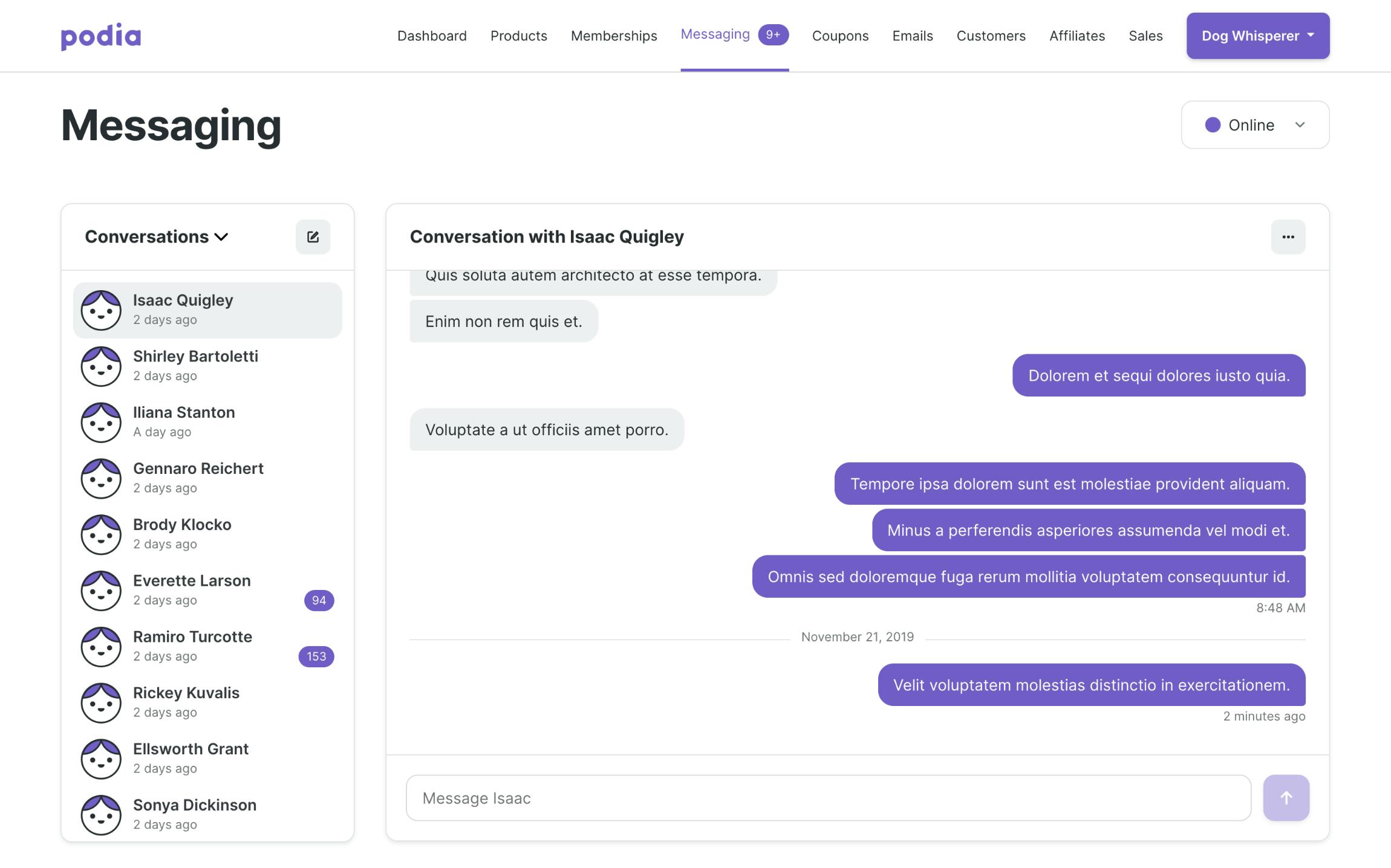
Task: Click the 94 unread badge for Everette Larson
Action: pyautogui.click(x=319, y=600)
